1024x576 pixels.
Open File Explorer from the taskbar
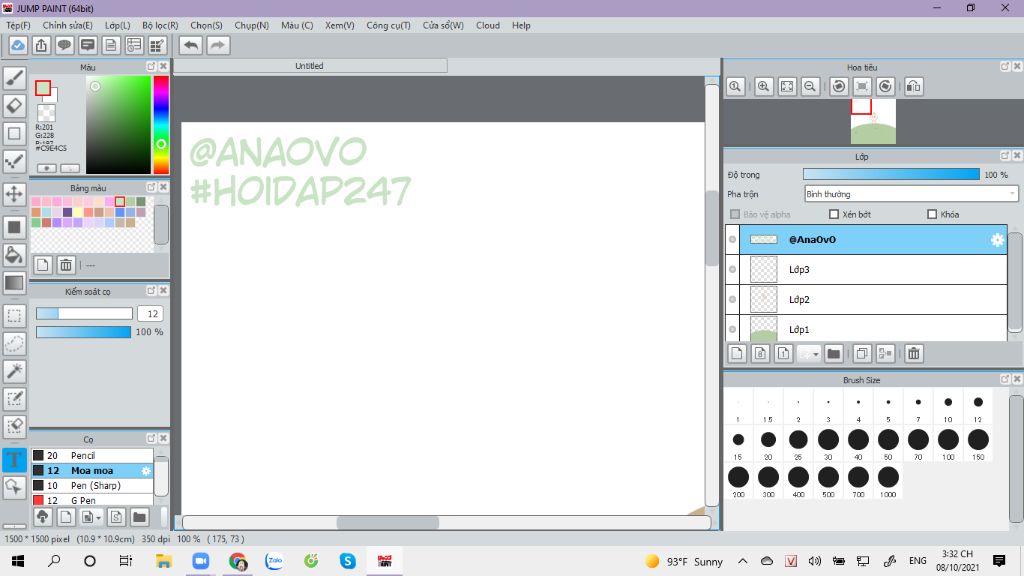163,561
